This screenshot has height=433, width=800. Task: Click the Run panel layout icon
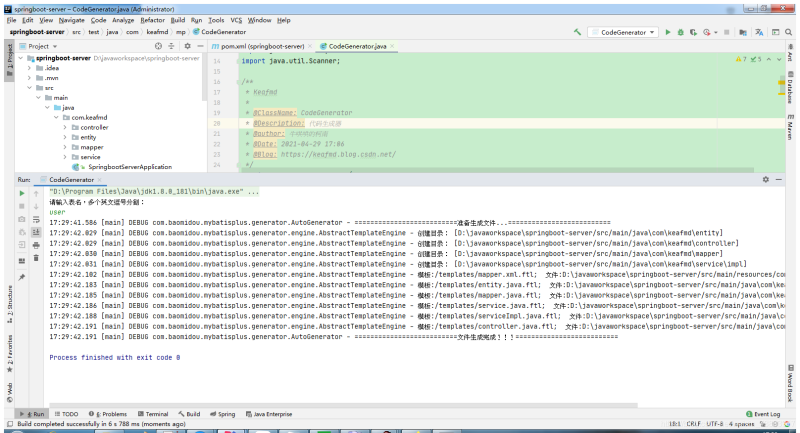(21, 261)
